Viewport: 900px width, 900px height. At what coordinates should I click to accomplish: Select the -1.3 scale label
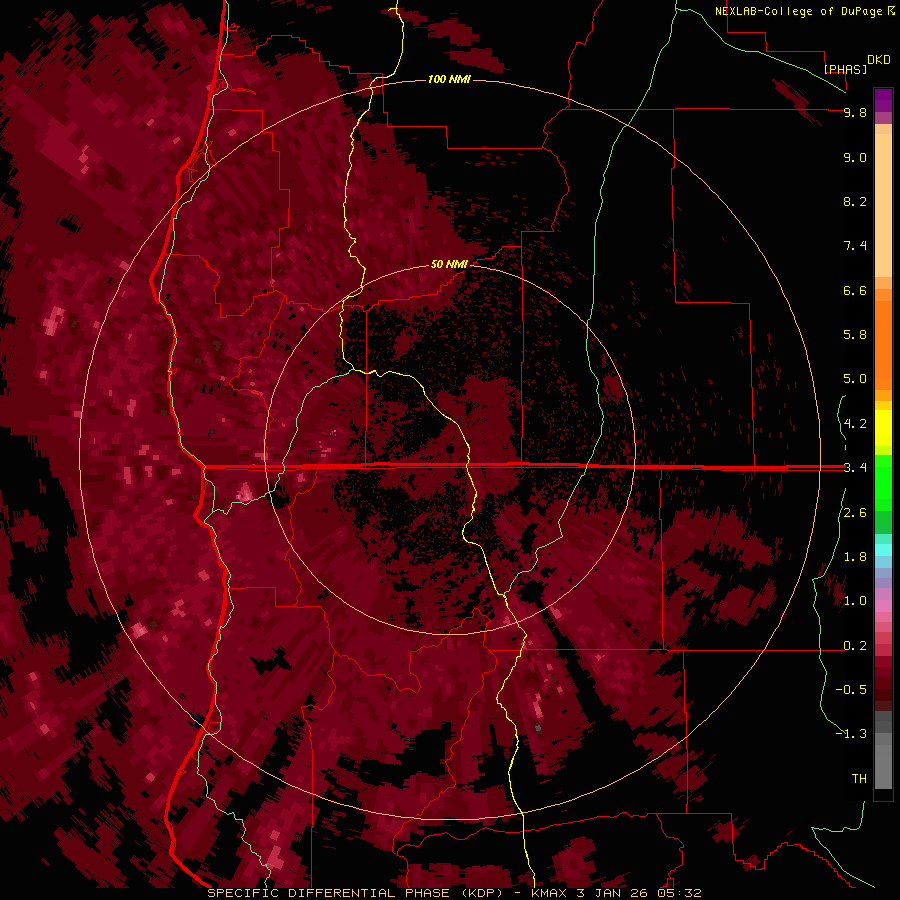pyautogui.click(x=851, y=734)
